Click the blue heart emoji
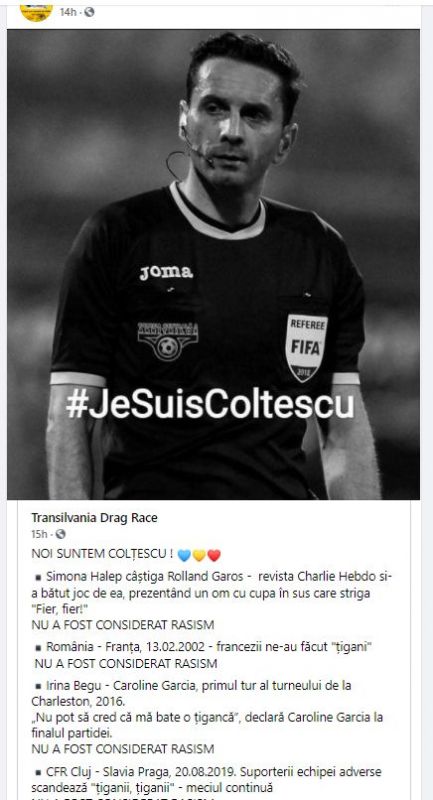 [184, 555]
